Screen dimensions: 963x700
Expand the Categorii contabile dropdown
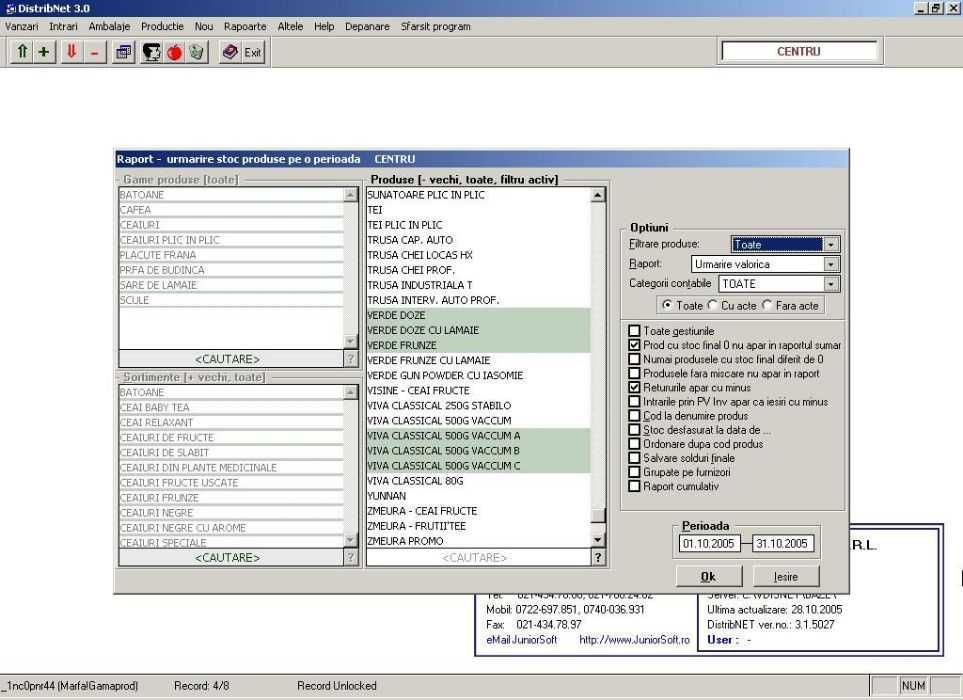[830, 284]
